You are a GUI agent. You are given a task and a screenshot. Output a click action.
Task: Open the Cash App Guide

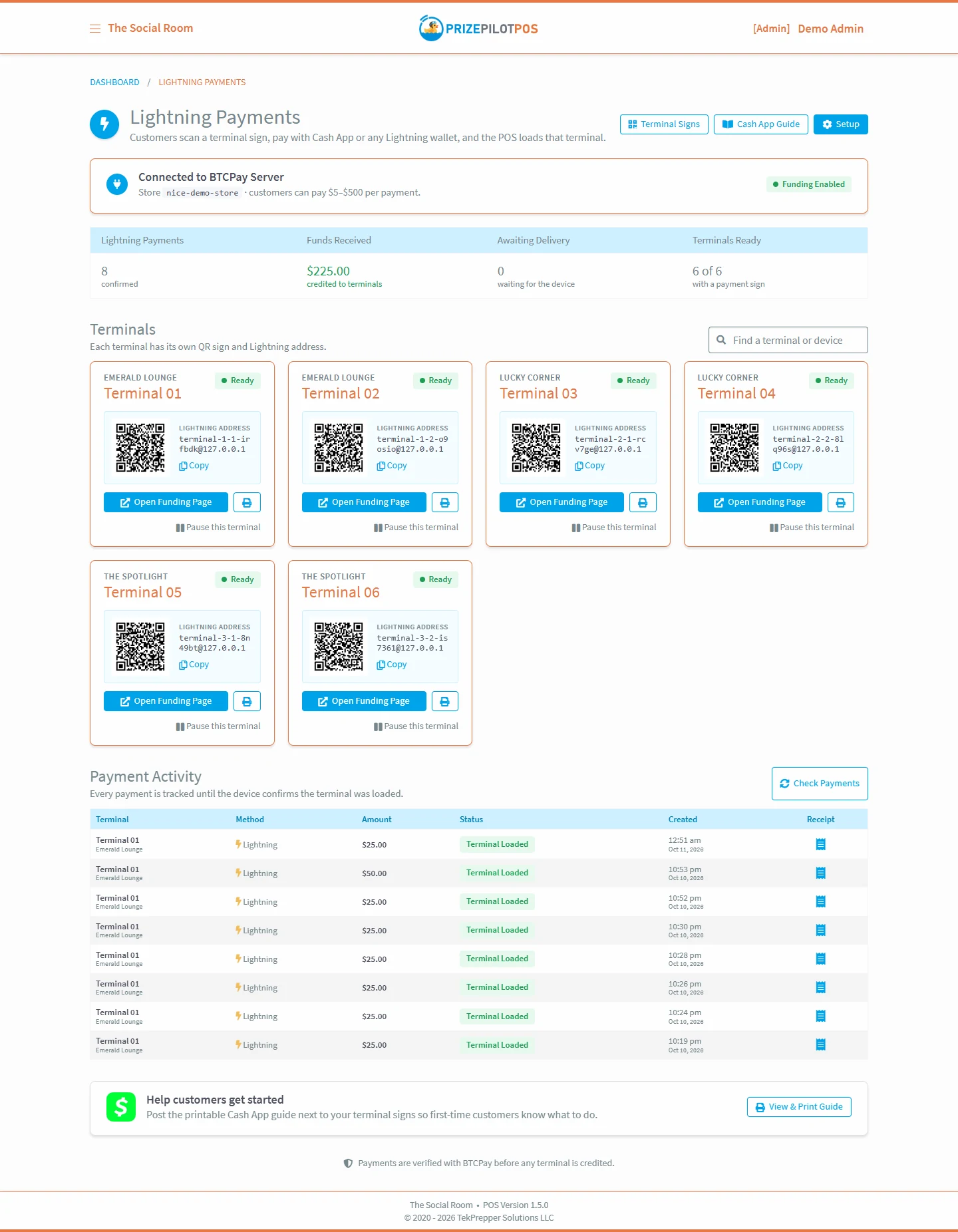(x=761, y=124)
